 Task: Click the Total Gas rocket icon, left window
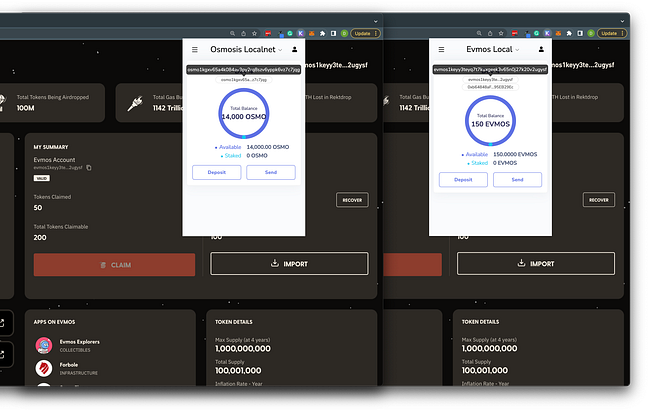(x=135, y=103)
